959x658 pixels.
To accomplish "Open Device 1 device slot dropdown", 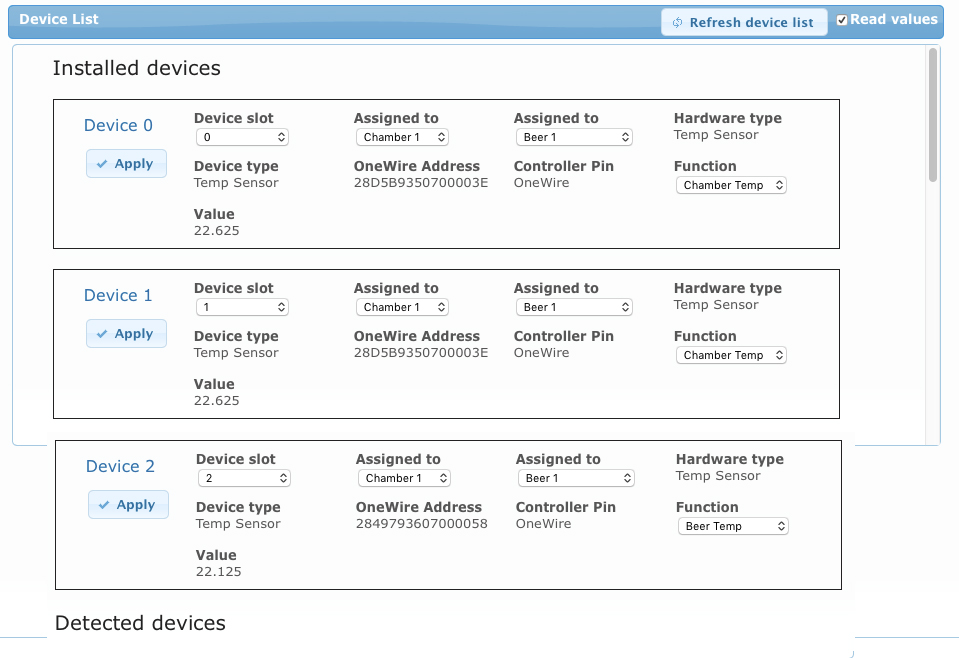I will click(x=242, y=307).
